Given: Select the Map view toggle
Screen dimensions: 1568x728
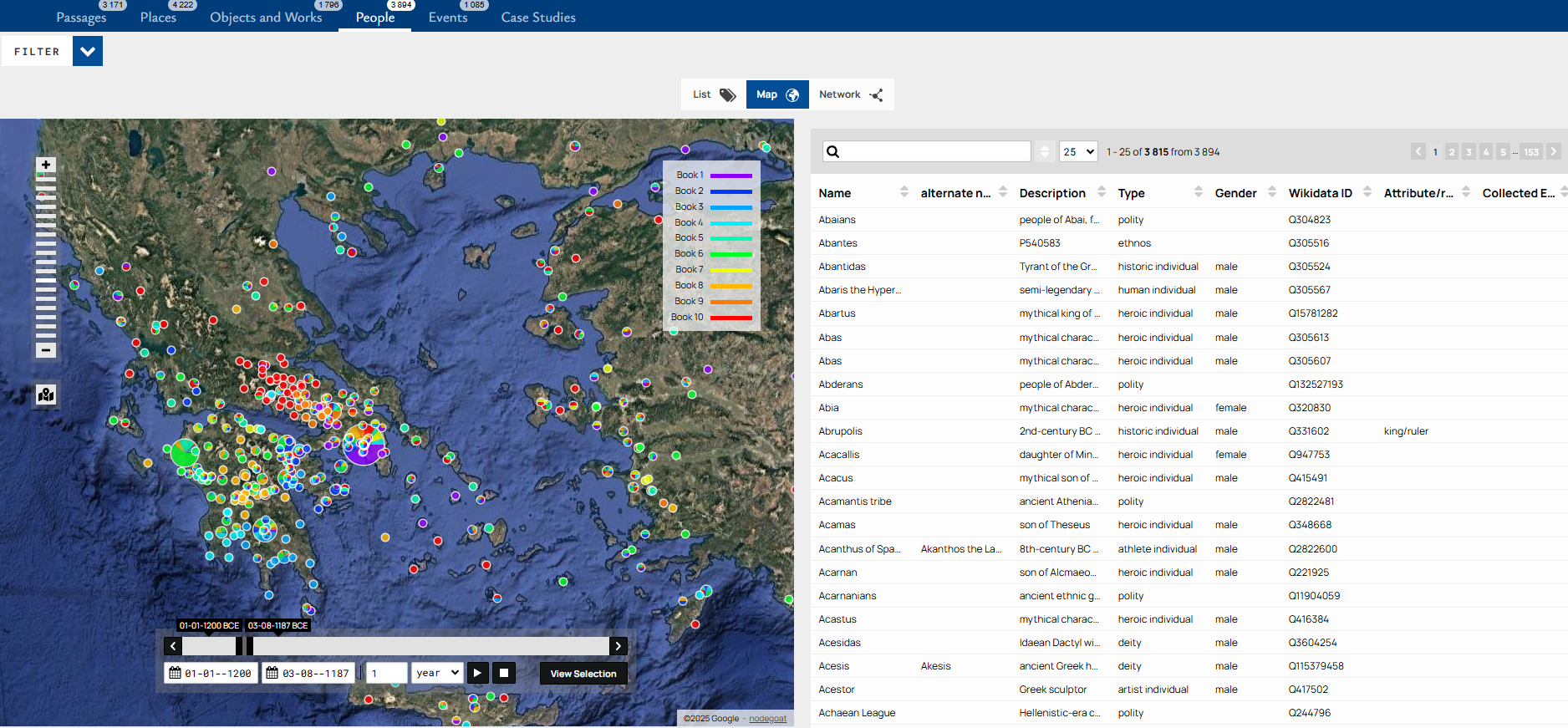Looking at the screenshot, I should (776, 94).
